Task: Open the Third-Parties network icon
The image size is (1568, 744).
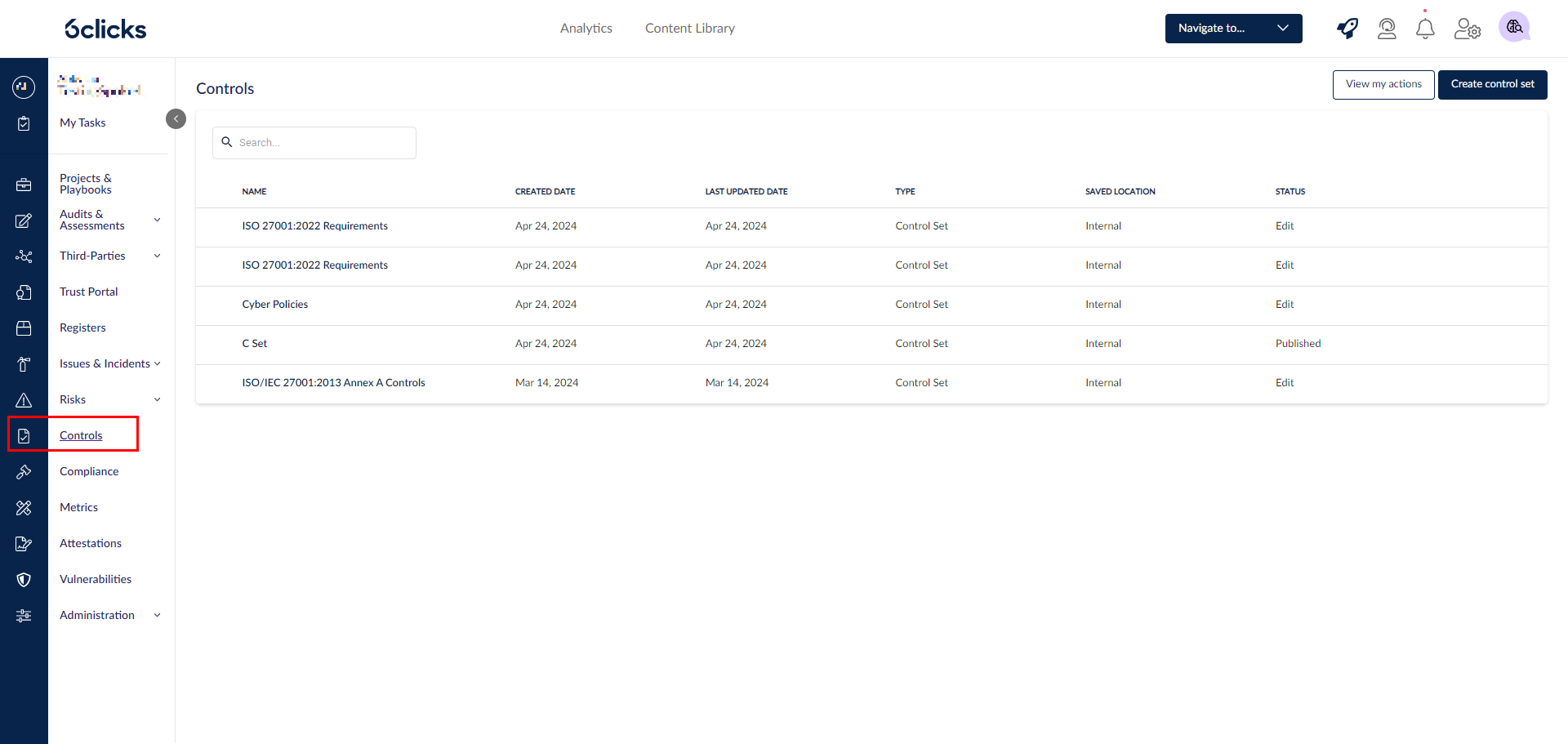Action: (24, 256)
